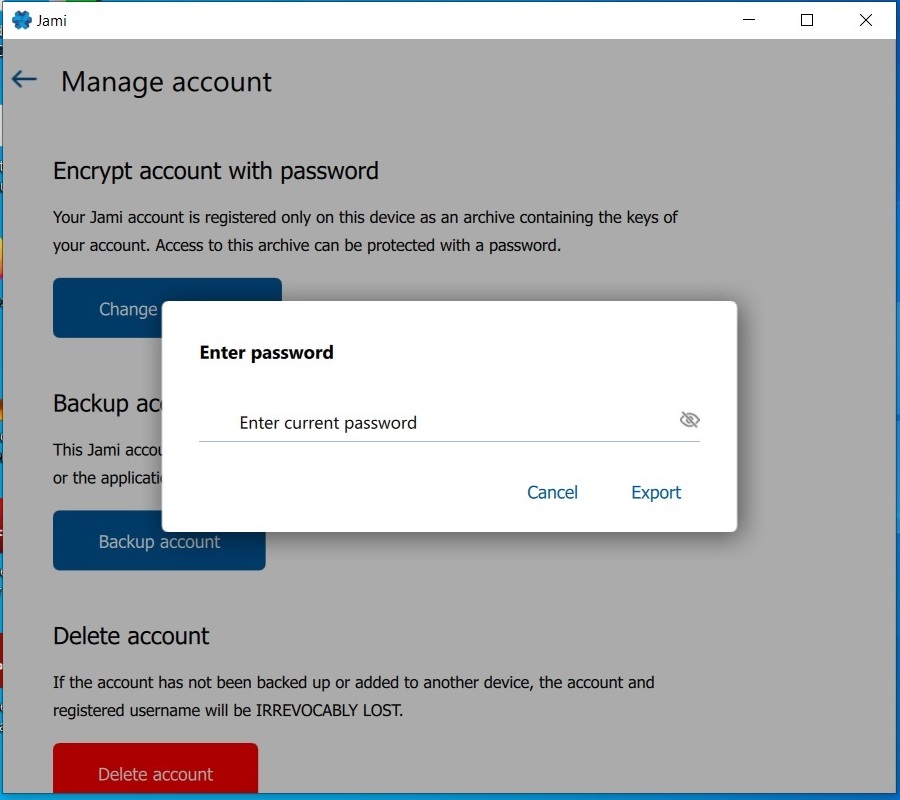Confirm with the Export button

pos(656,492)
